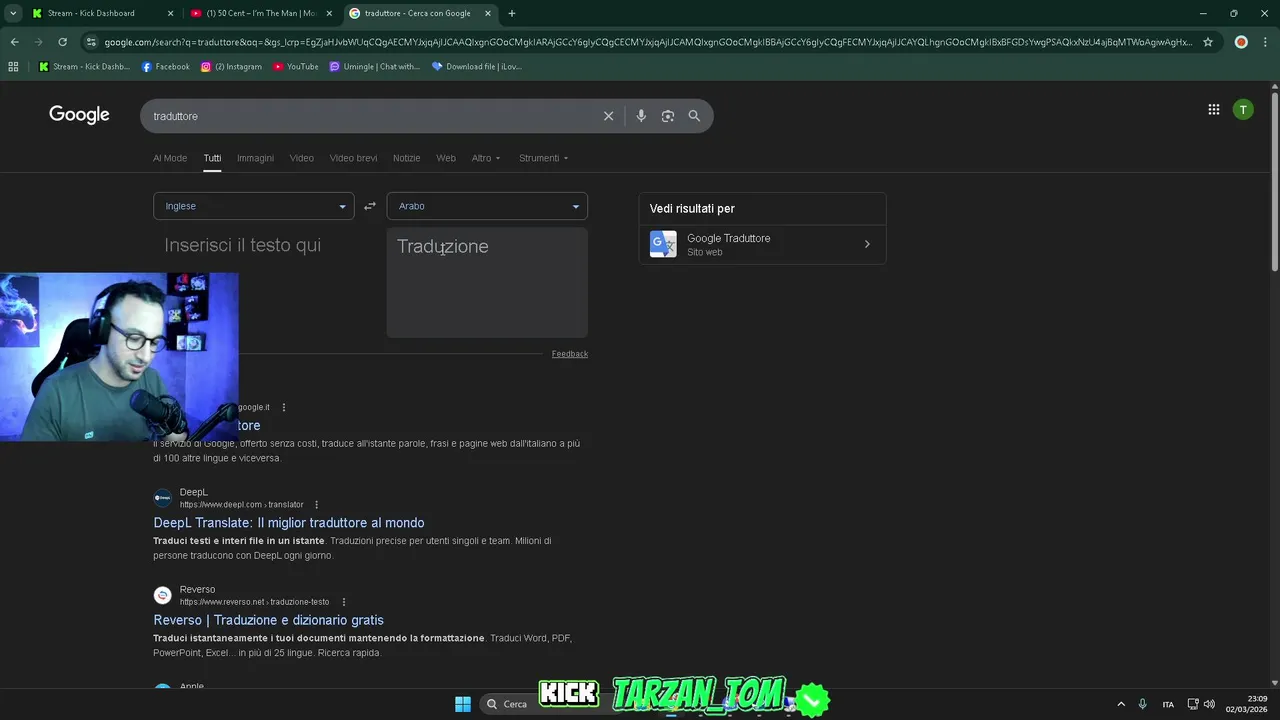The image size is (1280, 720).
Task: Expand the Strumenti tools dropdown
Action: [x=544, y=158]
